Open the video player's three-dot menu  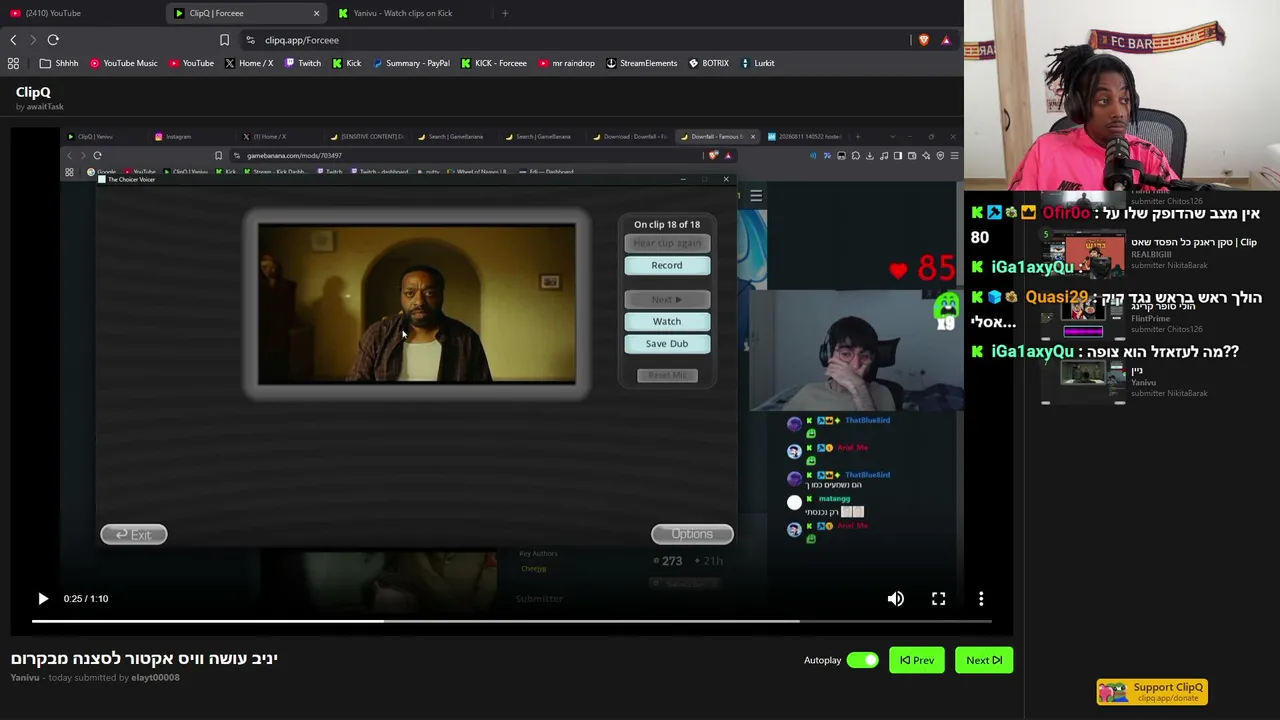981,598
